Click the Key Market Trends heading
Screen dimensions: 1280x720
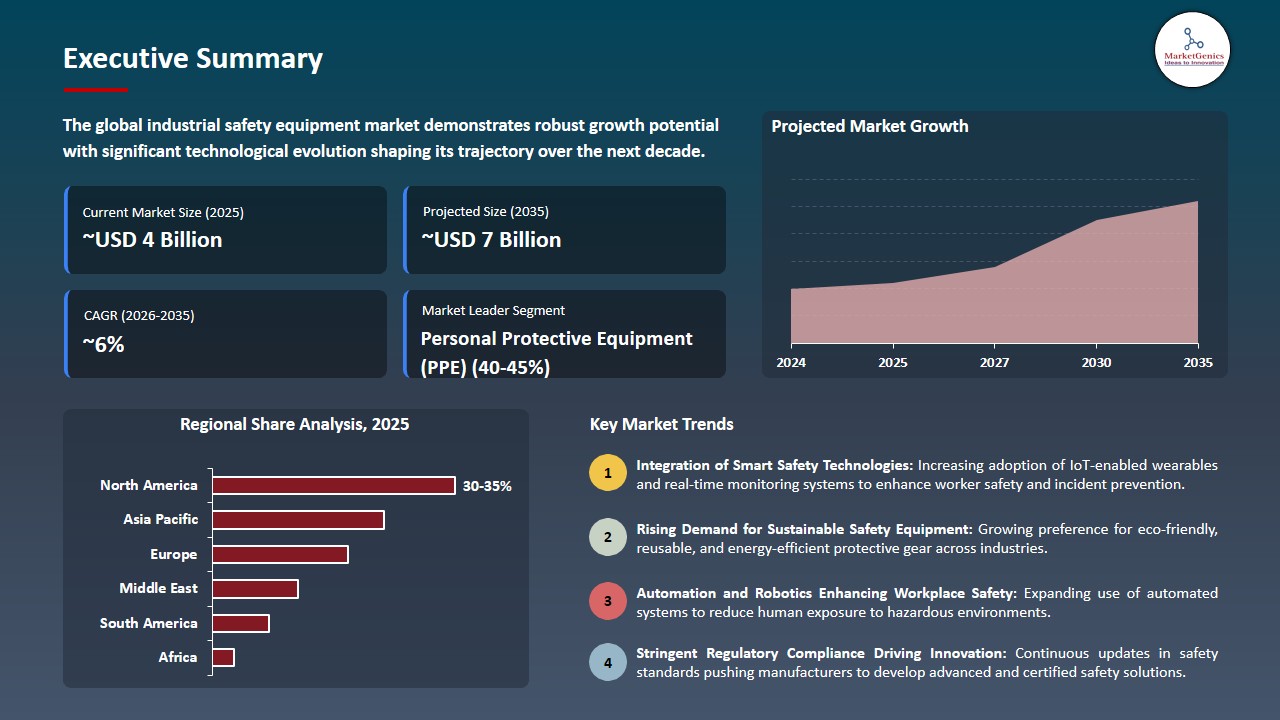(662, 424)
